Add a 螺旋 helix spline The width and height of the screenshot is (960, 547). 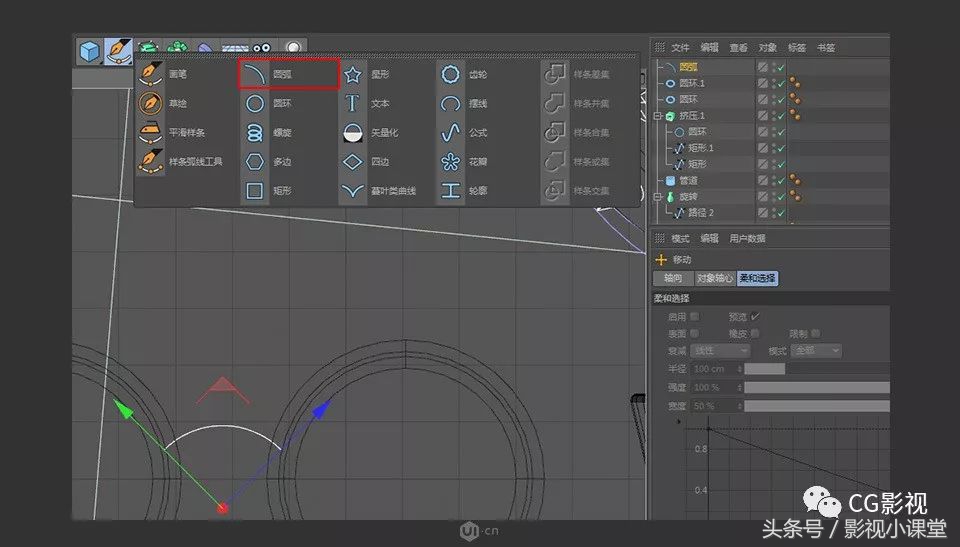pyautogui.click(x=268, y=132)
